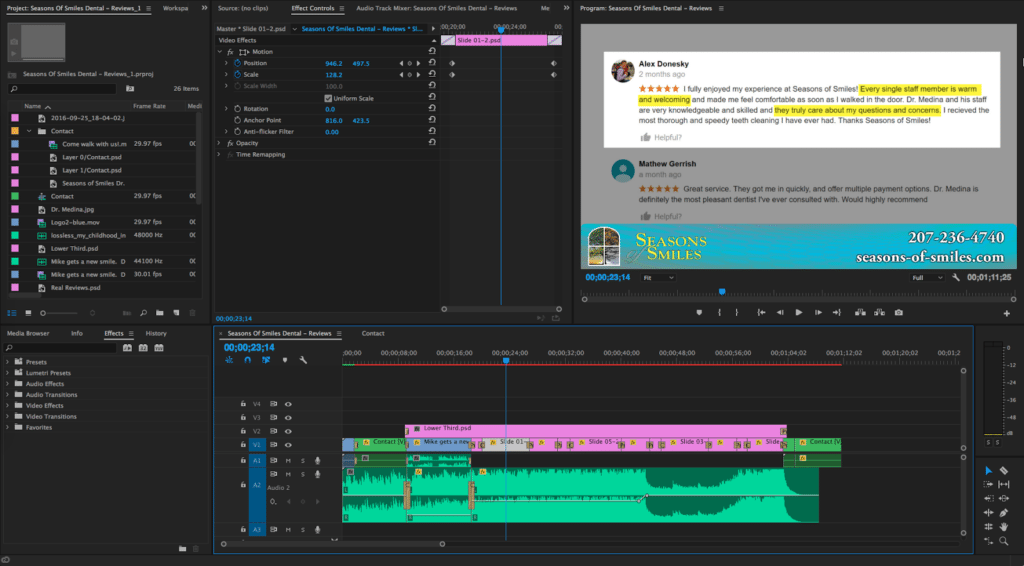Click the Extract button in Program monitor
This screenshot has height=566, width=1024.
click(x=880, y=313)
